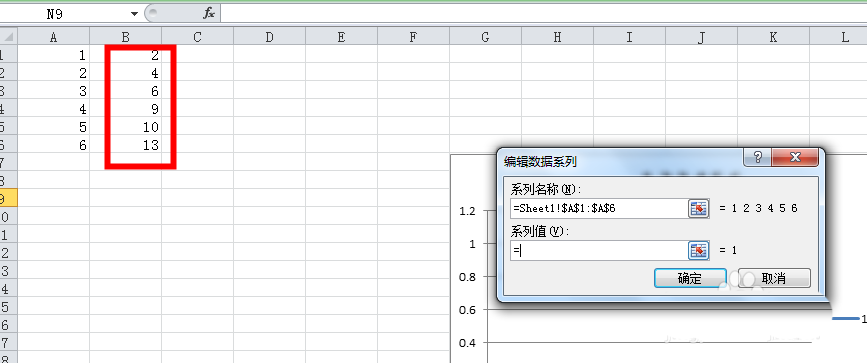Screen dimensions: 867x363
Task: Select the row 7 header
Action: pos(9,162)
